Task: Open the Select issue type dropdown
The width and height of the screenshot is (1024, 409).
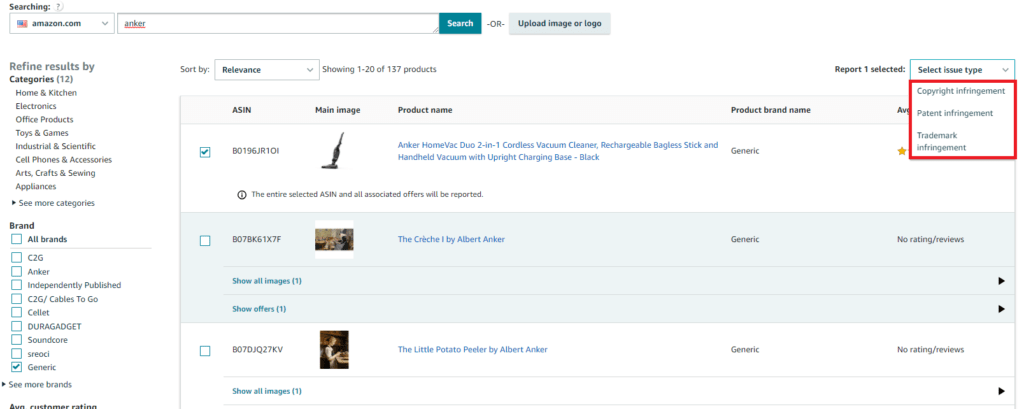Action: (x=962, y=70)
